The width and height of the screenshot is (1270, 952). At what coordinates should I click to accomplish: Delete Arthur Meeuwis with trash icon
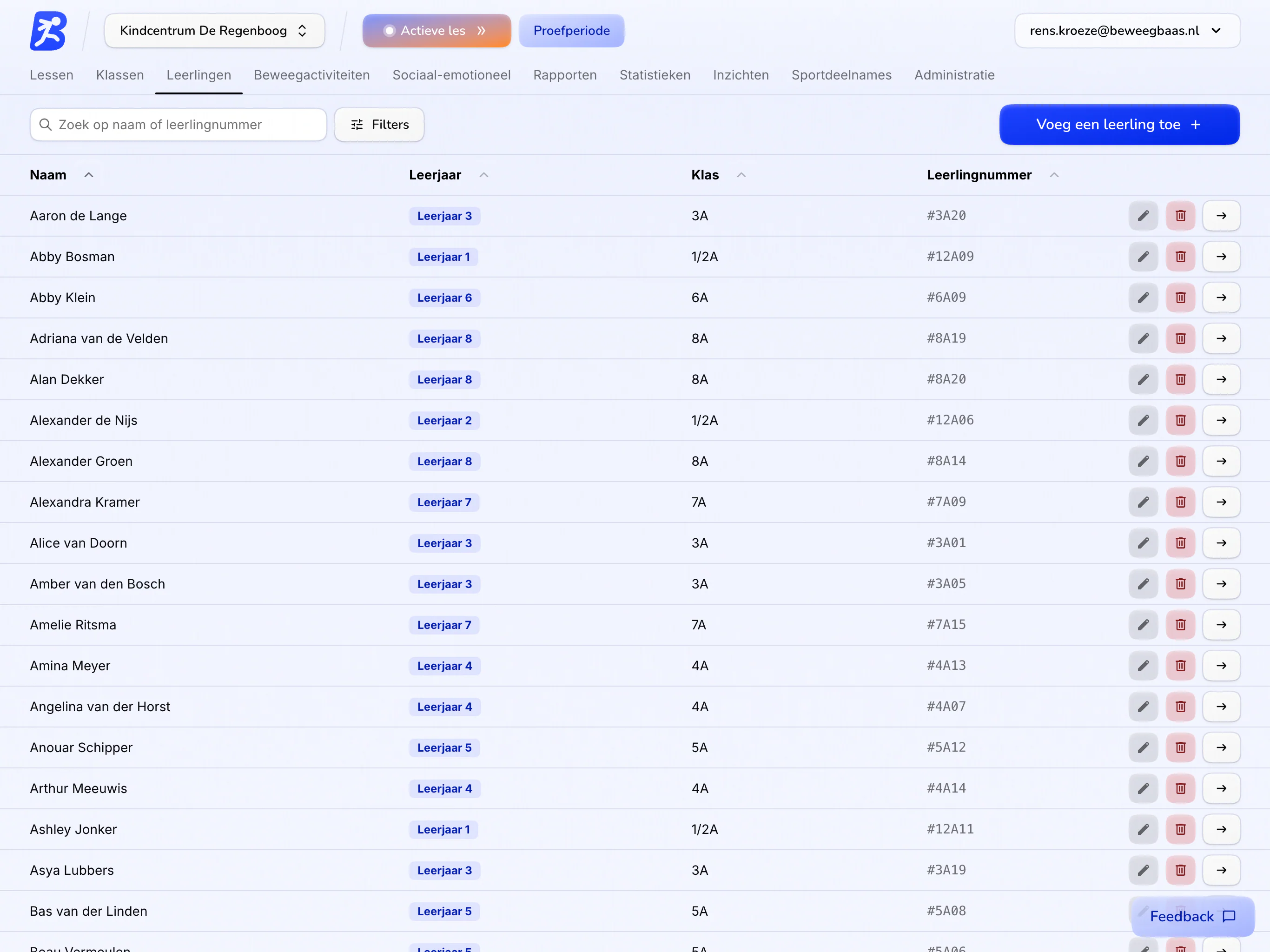pyautogui.click(x=1180, y=788)
